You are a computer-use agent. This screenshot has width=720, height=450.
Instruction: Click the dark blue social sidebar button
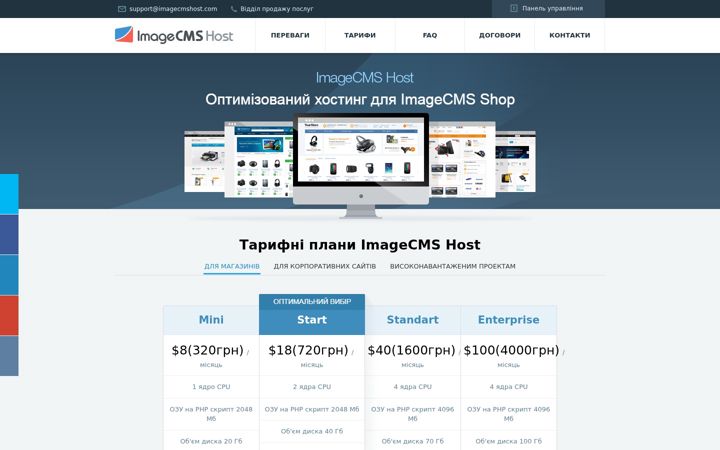[x=9, y=234]
